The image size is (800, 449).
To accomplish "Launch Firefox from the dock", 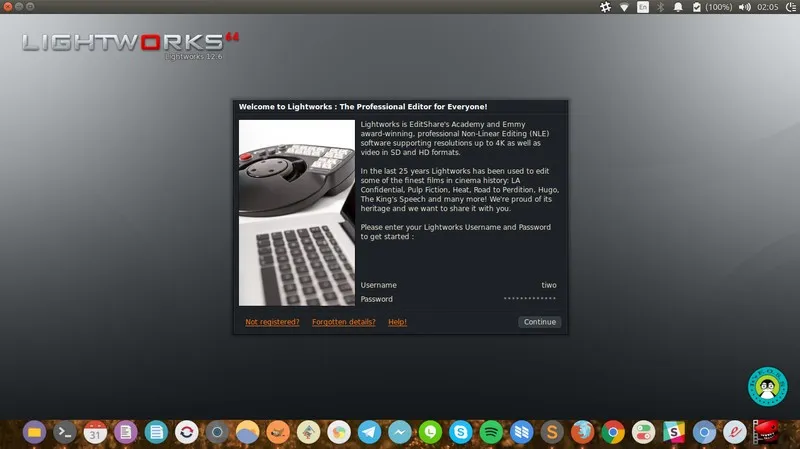I will 582,432.
